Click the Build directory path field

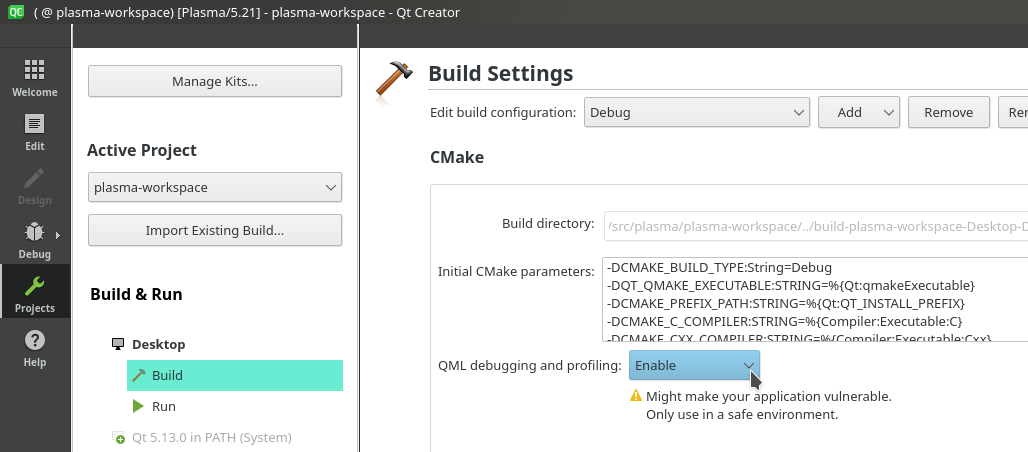point(816,226)
